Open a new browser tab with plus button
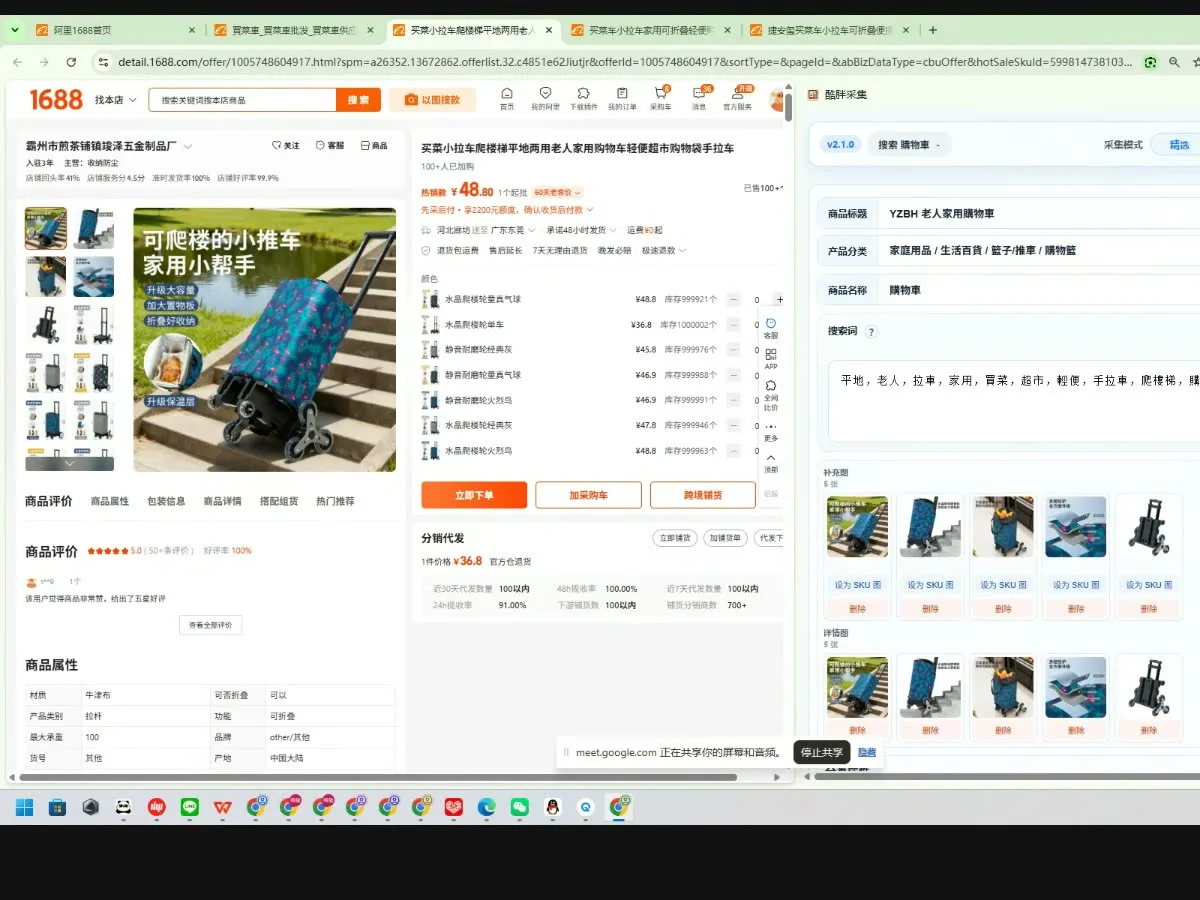1200x900 pixels. pos(933,30)
